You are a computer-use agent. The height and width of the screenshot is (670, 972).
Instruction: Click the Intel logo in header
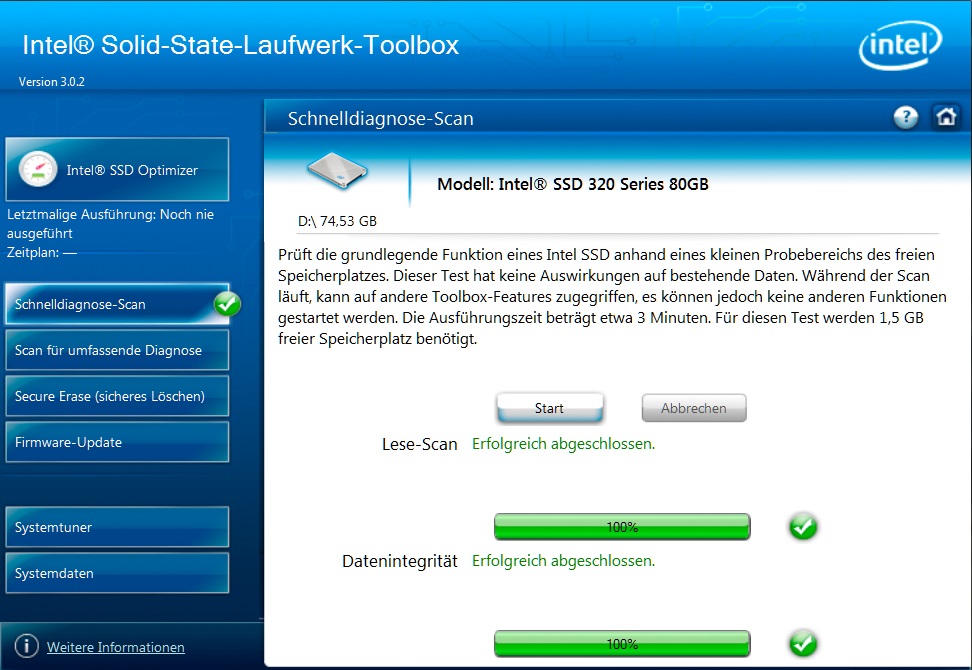[x=900, y=45]
